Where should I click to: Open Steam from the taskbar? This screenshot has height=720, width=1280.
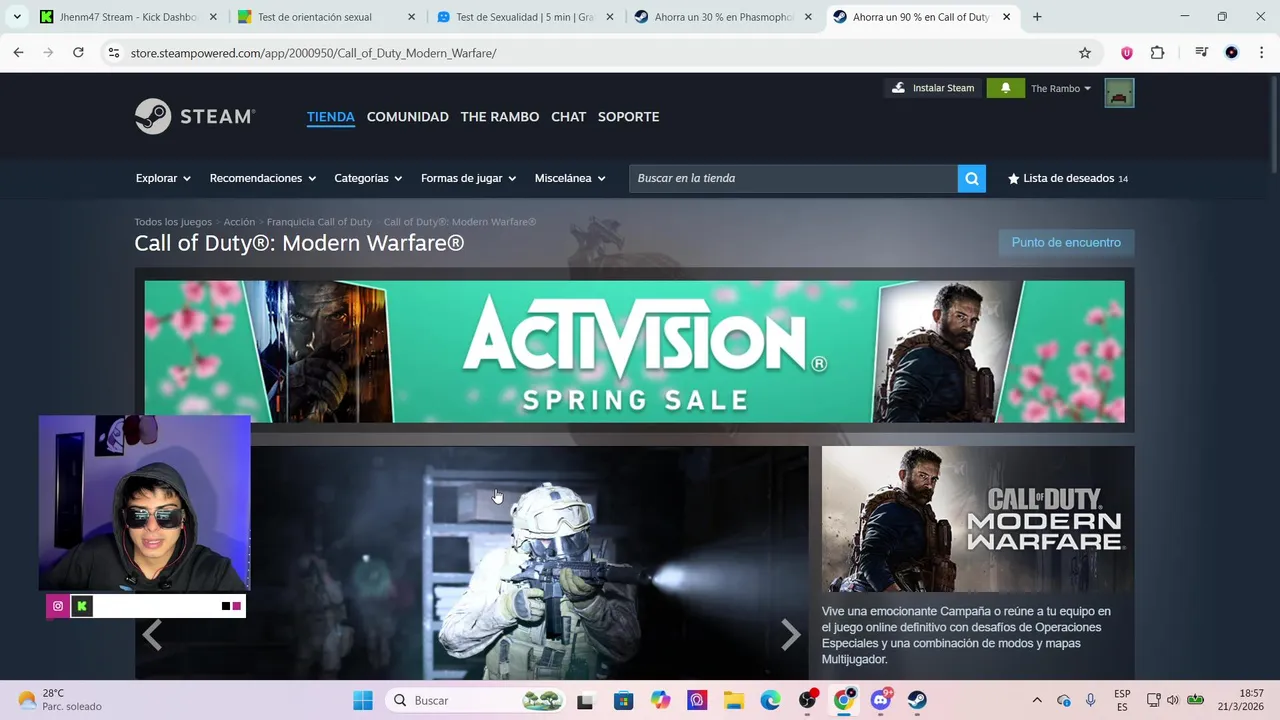[917, 700]
